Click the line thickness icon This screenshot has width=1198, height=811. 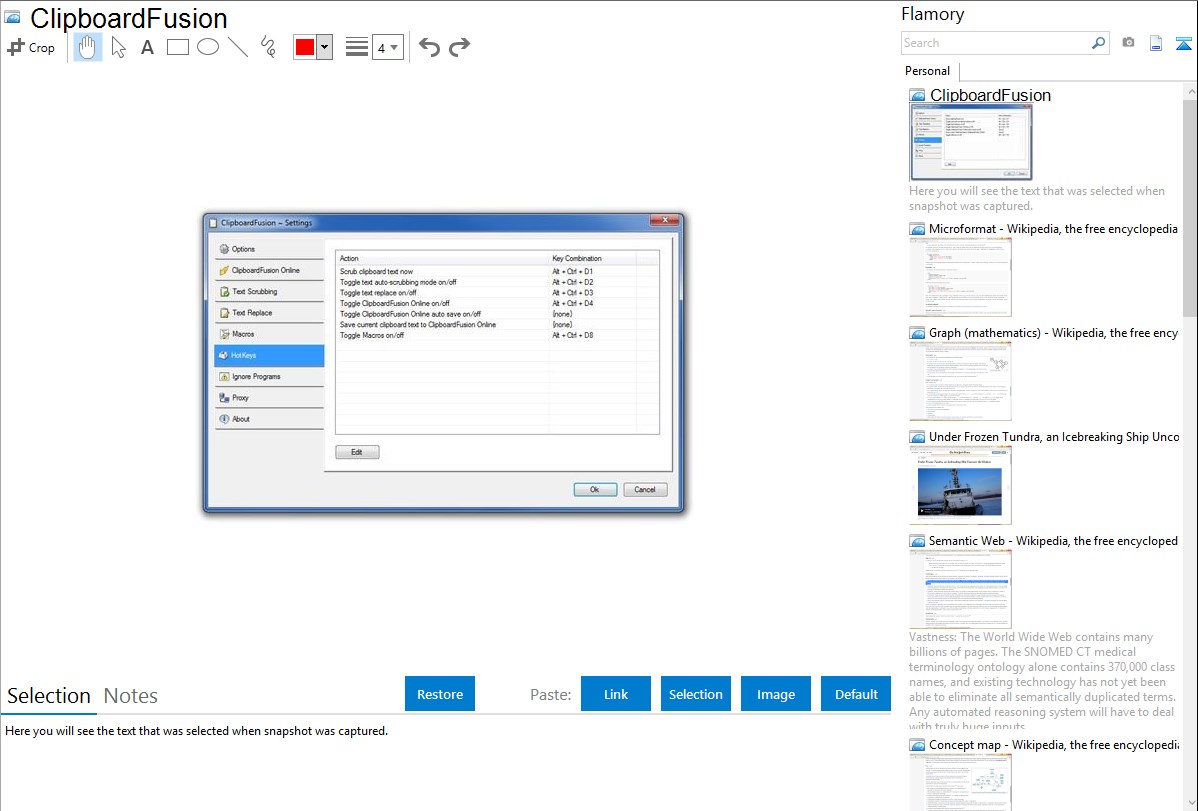pos(356,47)
